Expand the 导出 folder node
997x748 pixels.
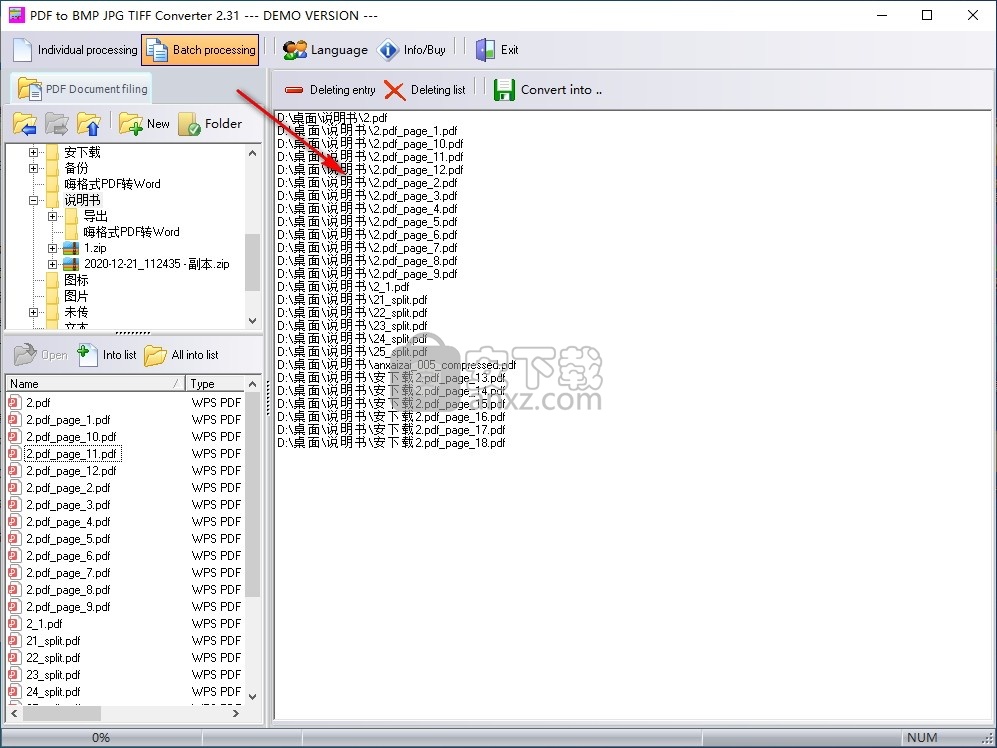[53, 216]
